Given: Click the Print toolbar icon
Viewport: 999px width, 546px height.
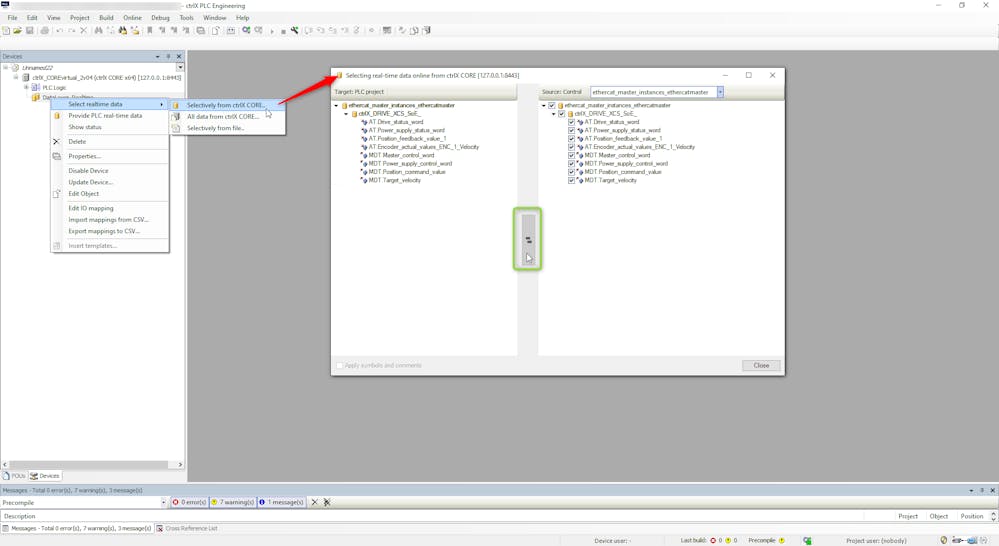Looking at the screenshot, I should (45, 31).
